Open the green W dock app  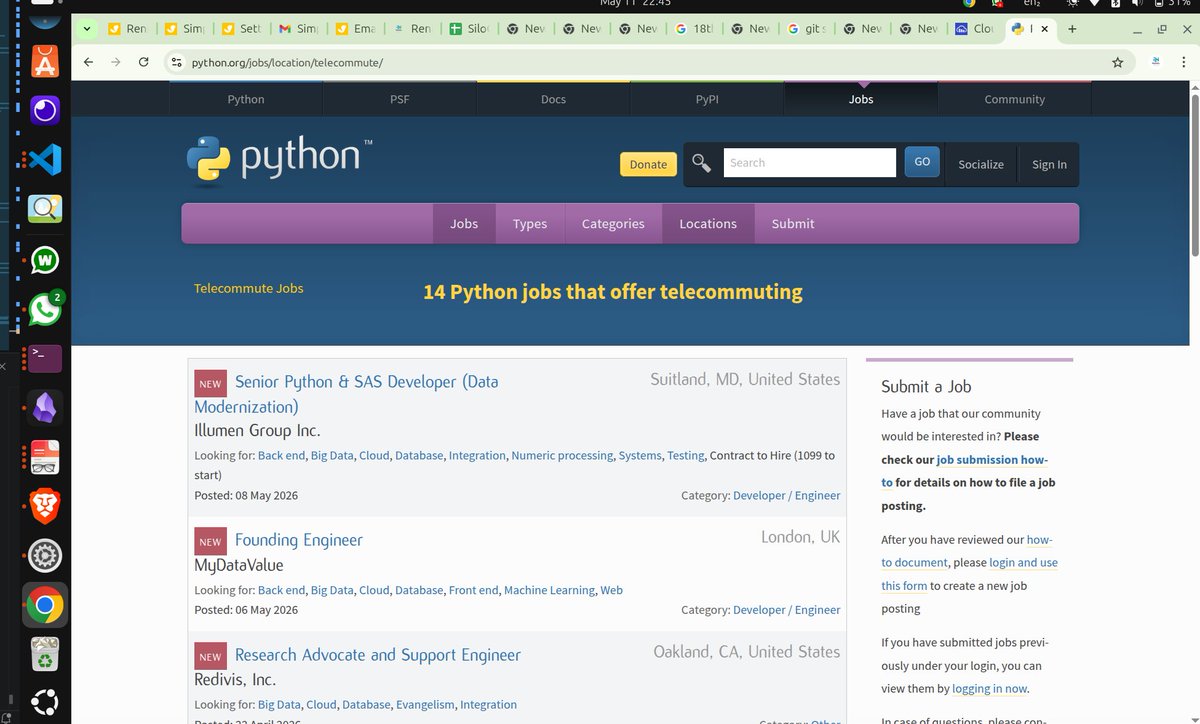tap(45, 260)
